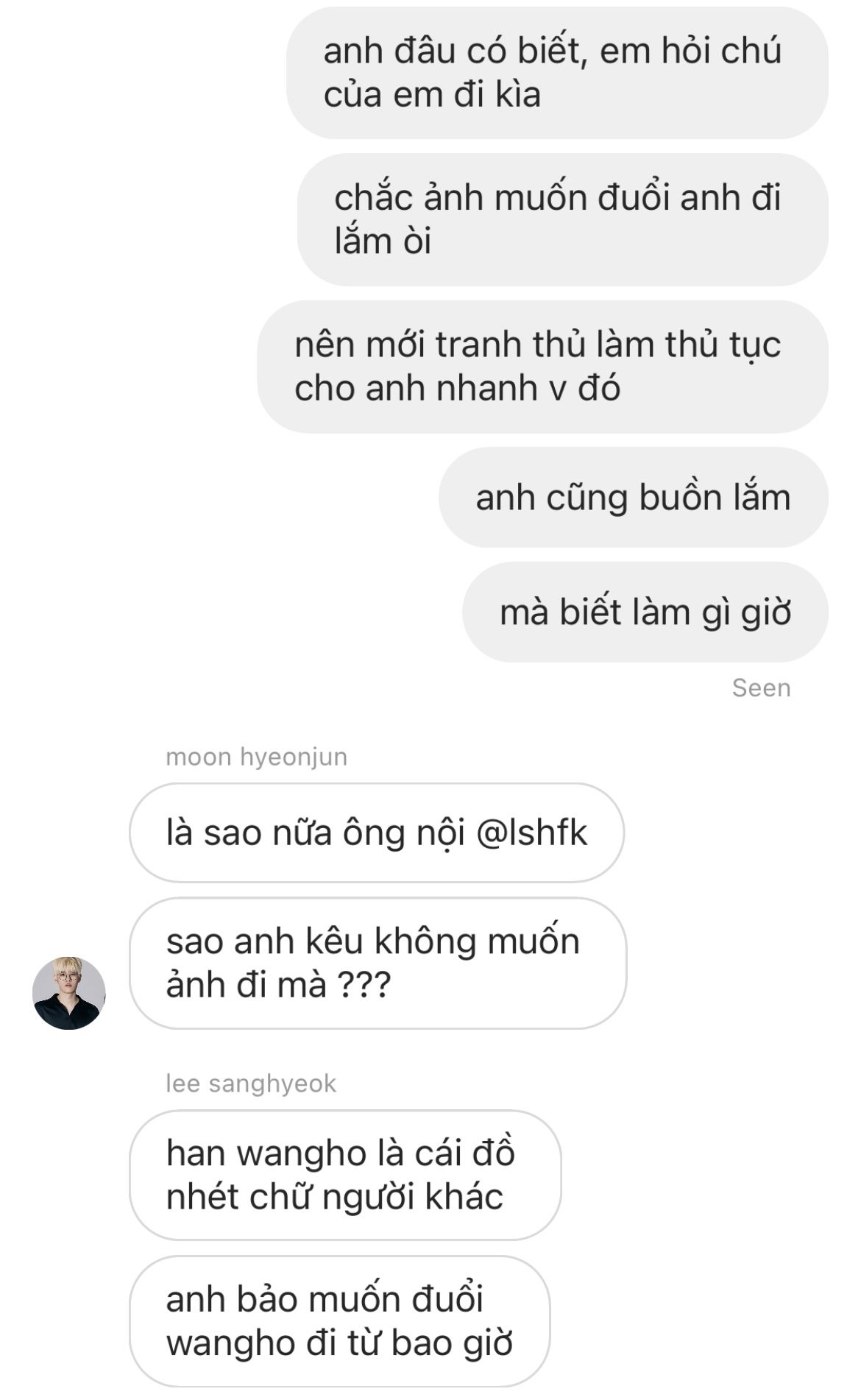Tap 'nhét chữ người khác' text line
Screen dimensions: 861x1400
pyautogui.click(x=334, y=1197)
